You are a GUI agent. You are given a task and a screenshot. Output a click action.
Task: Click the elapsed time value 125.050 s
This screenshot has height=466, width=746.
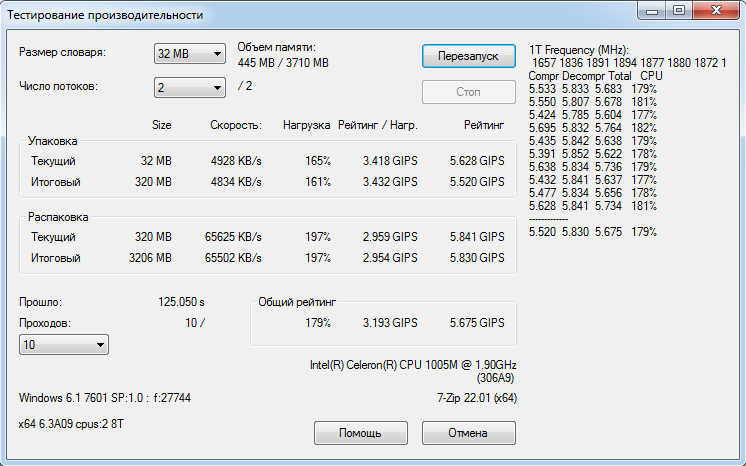[181, 301]
